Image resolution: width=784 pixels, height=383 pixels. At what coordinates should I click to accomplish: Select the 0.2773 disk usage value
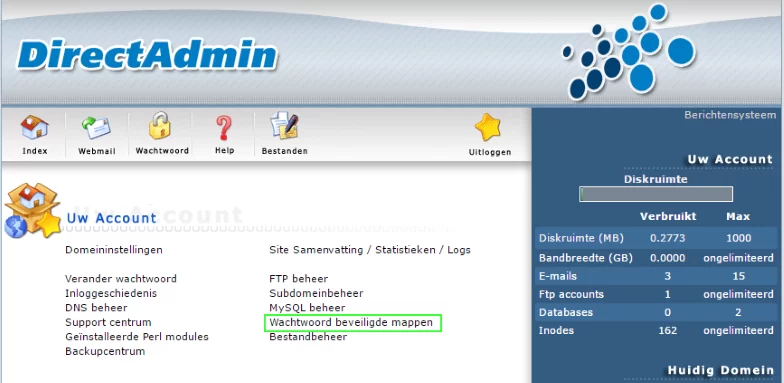tap(668, 238)
